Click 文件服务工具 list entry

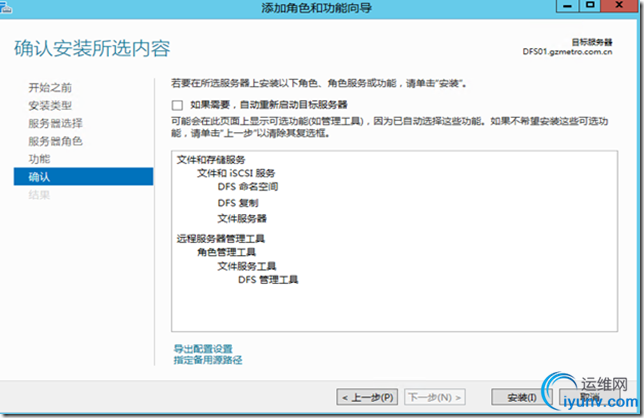(247, 266)
